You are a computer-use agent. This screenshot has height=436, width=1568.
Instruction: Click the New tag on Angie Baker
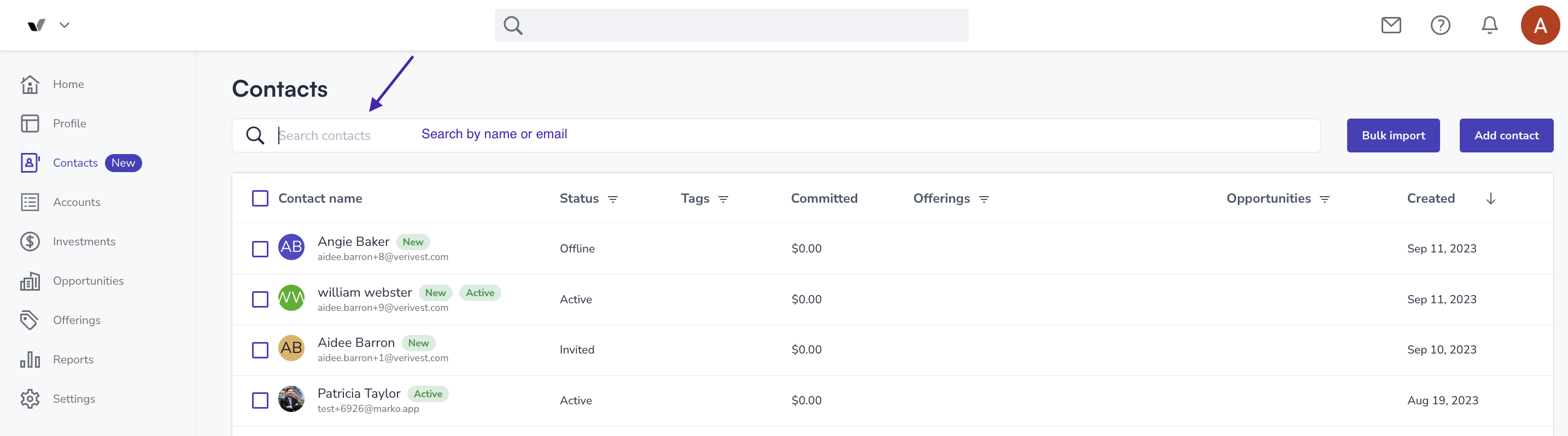pyautogui.click(x=413, y=242)
